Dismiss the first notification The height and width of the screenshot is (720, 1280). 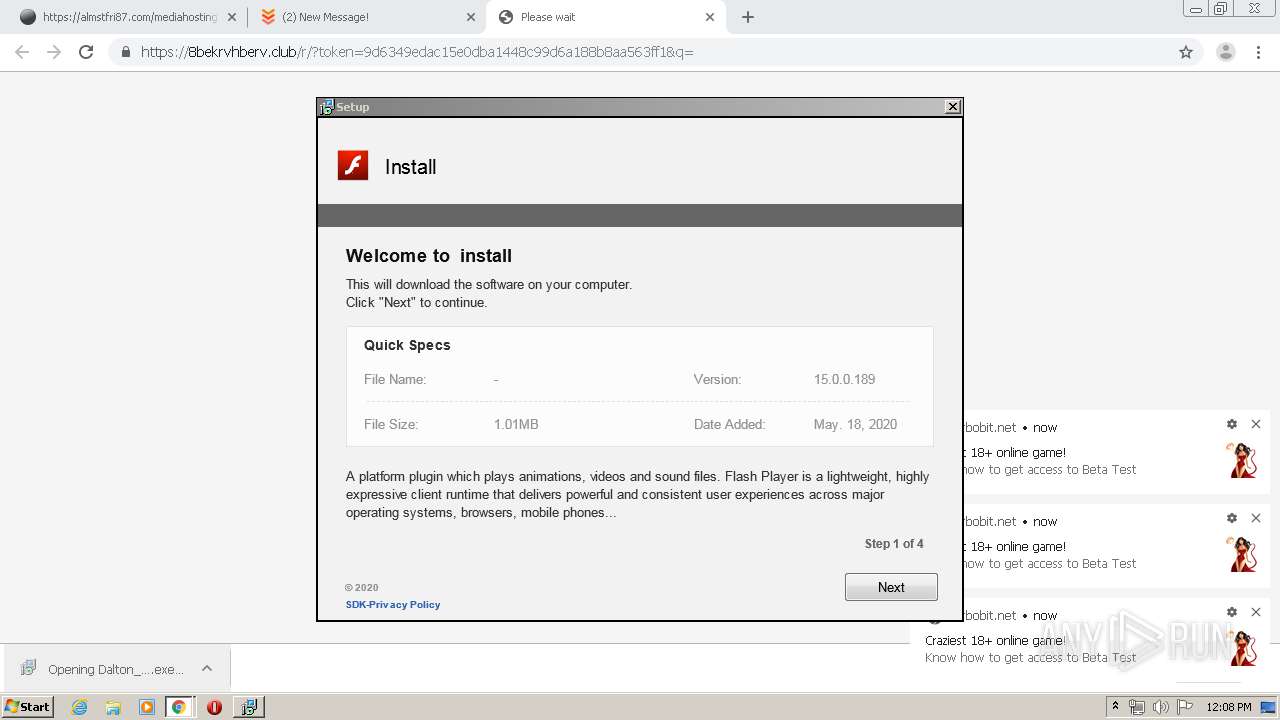[1256, 424]
